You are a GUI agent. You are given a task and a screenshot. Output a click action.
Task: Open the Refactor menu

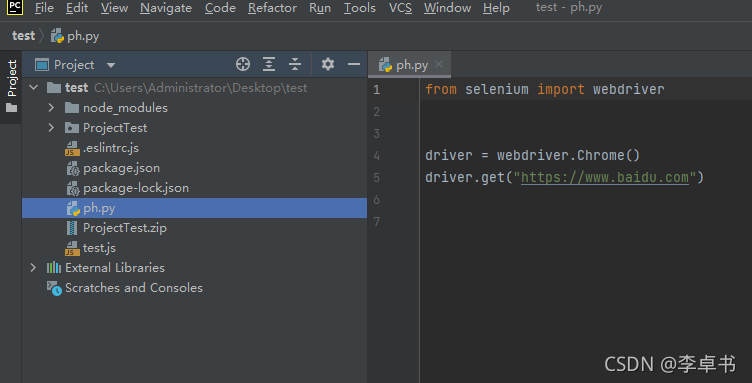tap(272, 8)
